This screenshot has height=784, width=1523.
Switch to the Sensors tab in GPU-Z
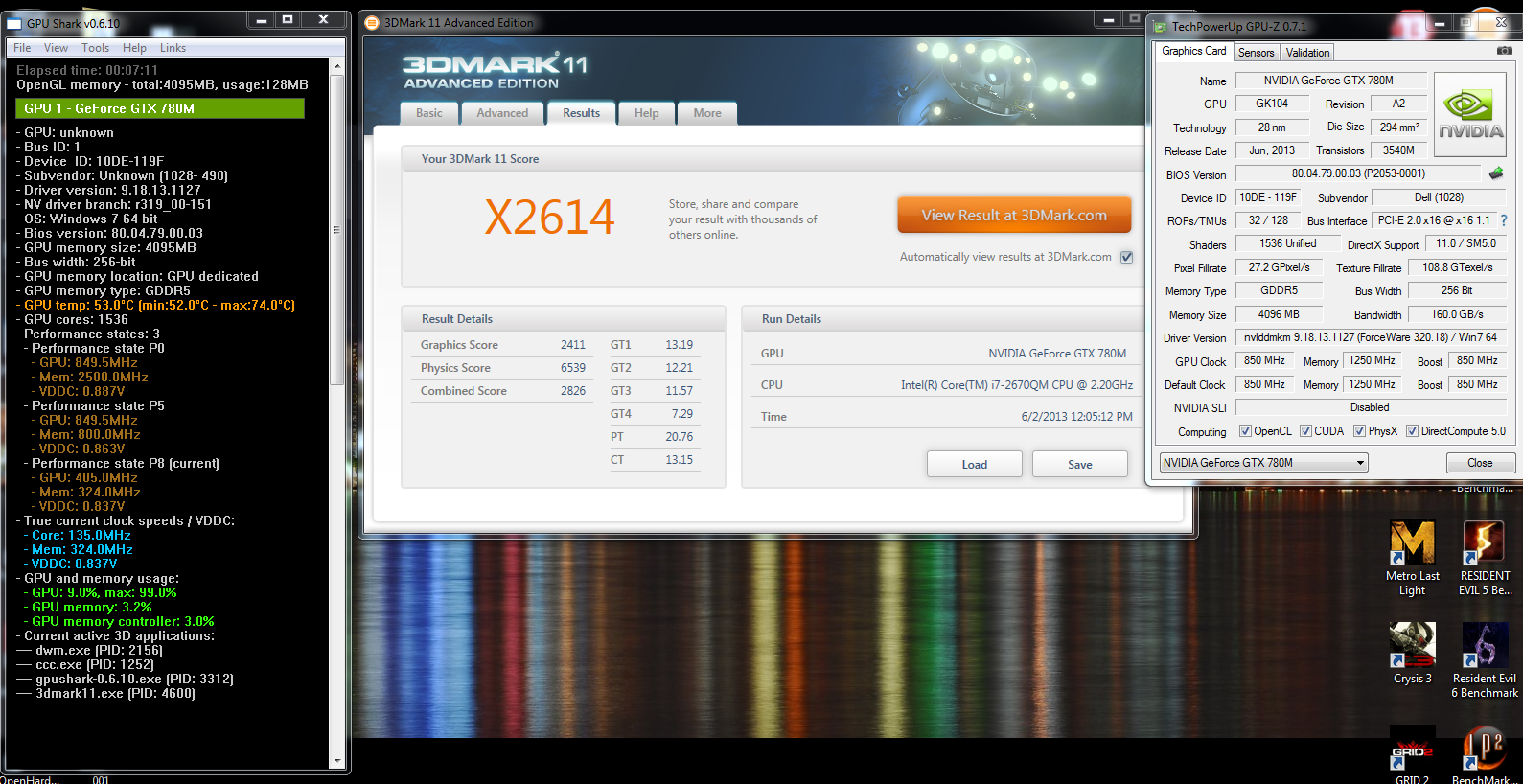1256,53
